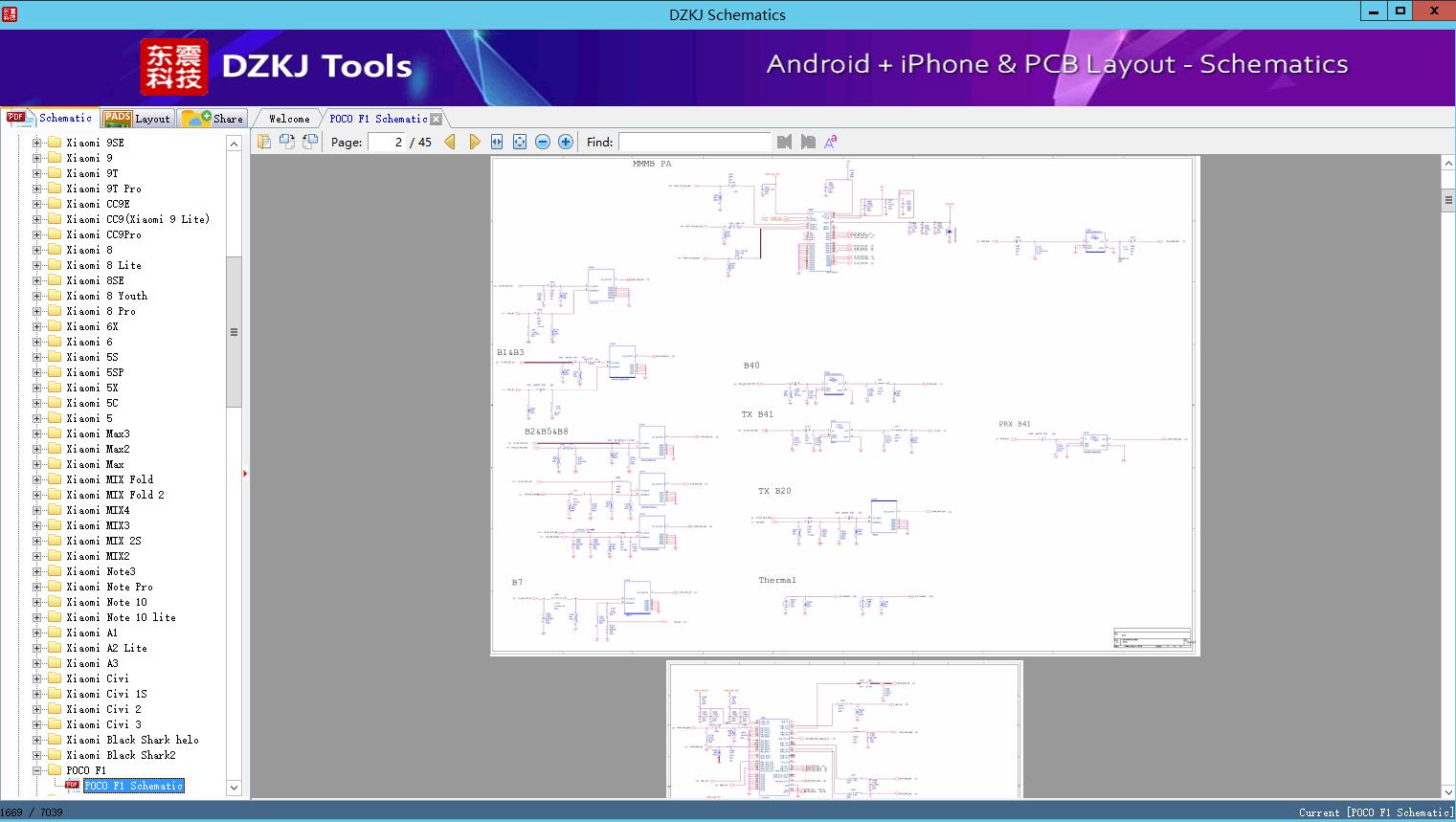Click the DZKJ red logo in the banner
Screen dimensions: 1456x822
click(x=174, y=67)
